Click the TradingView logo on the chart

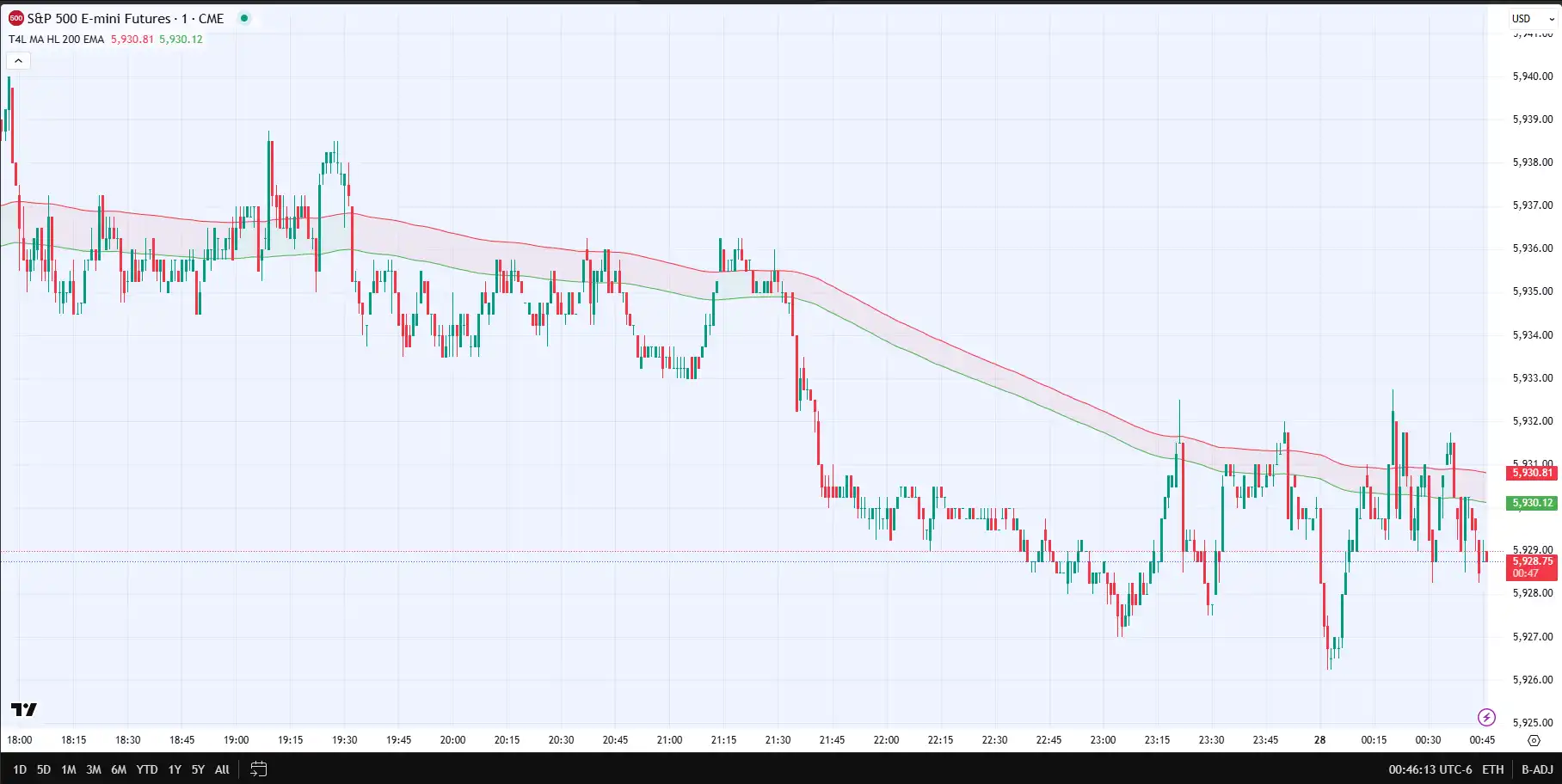click(x=24, y=709)
